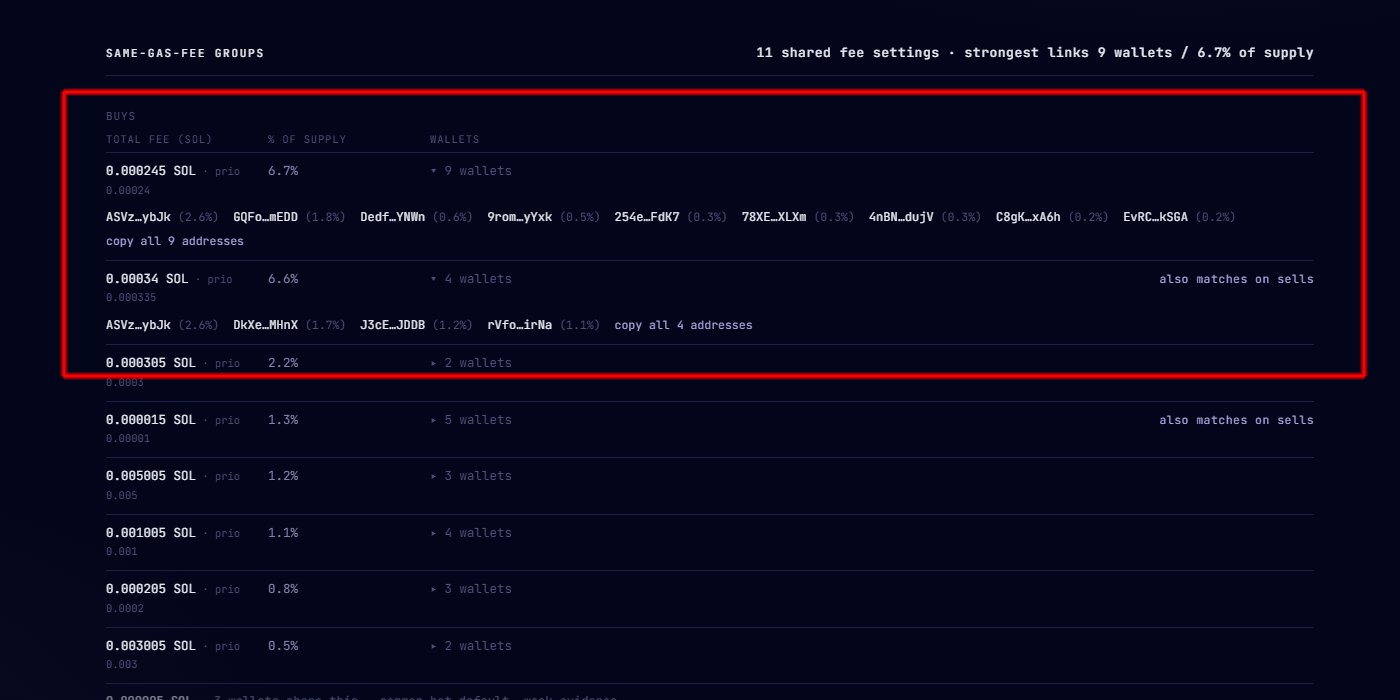Click the 1.2% supply value
Screen dimensions: 1400x700
click(283, 476)
